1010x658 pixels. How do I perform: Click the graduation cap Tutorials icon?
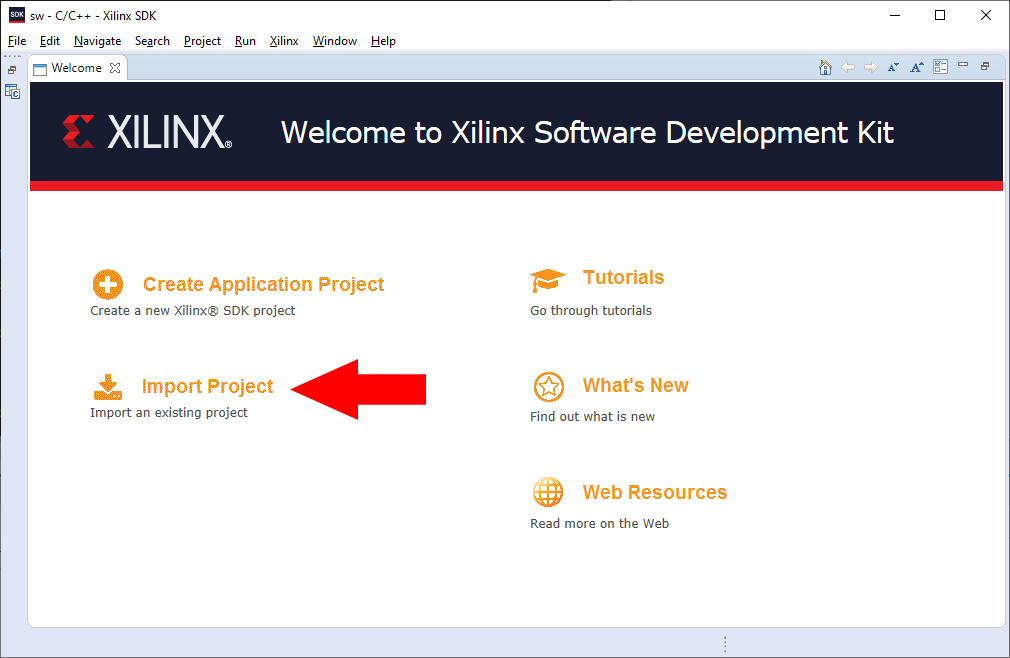click(548, 280)
